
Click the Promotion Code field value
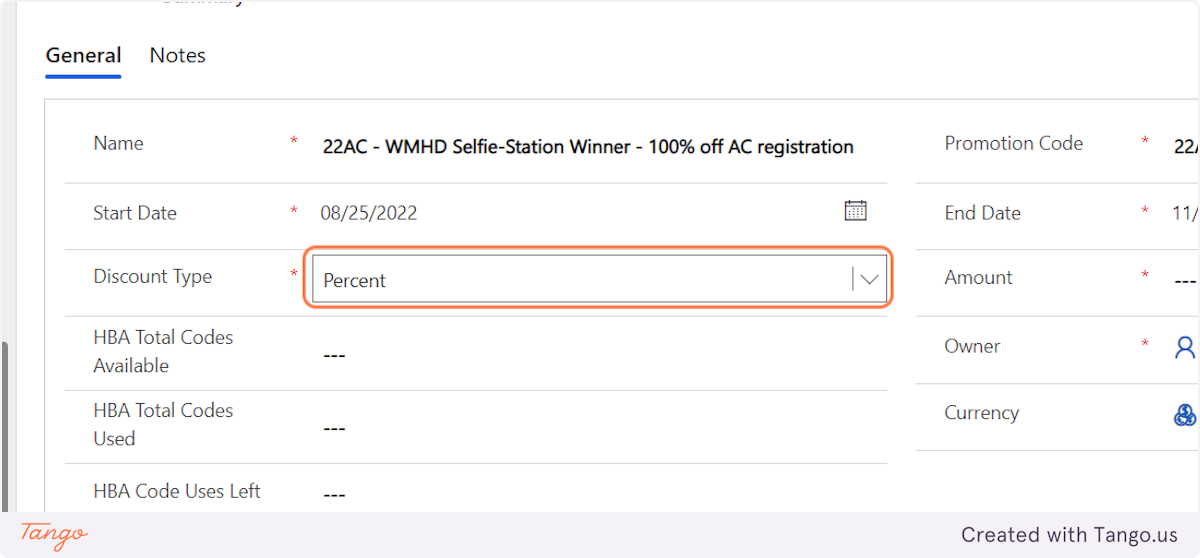coord(1186,147)
